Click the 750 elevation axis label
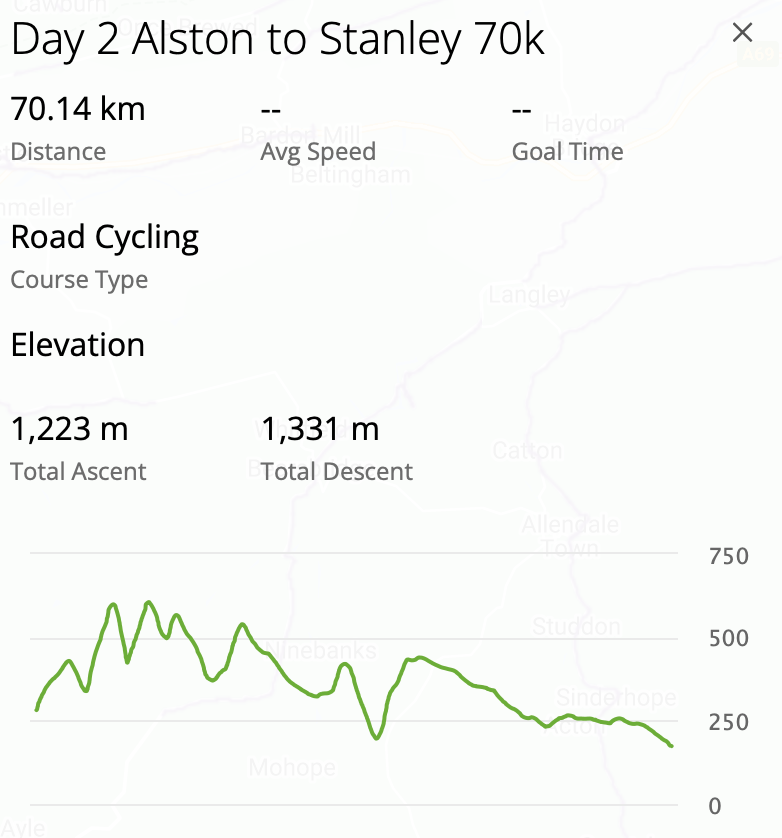782x838 pixels. (728, 556)
